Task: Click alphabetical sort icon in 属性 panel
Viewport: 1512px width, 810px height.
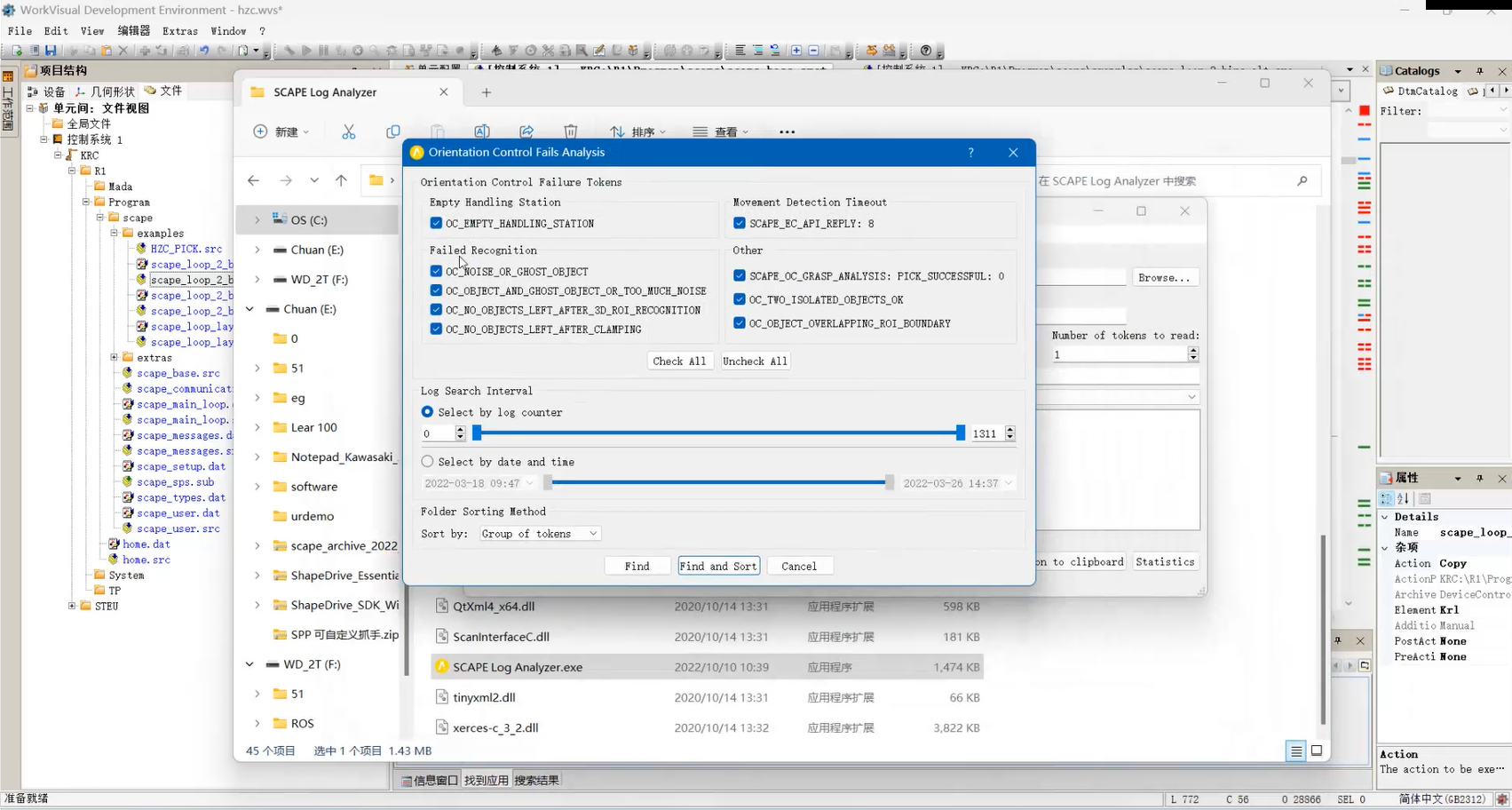Action: click(x=1403, y=498)
